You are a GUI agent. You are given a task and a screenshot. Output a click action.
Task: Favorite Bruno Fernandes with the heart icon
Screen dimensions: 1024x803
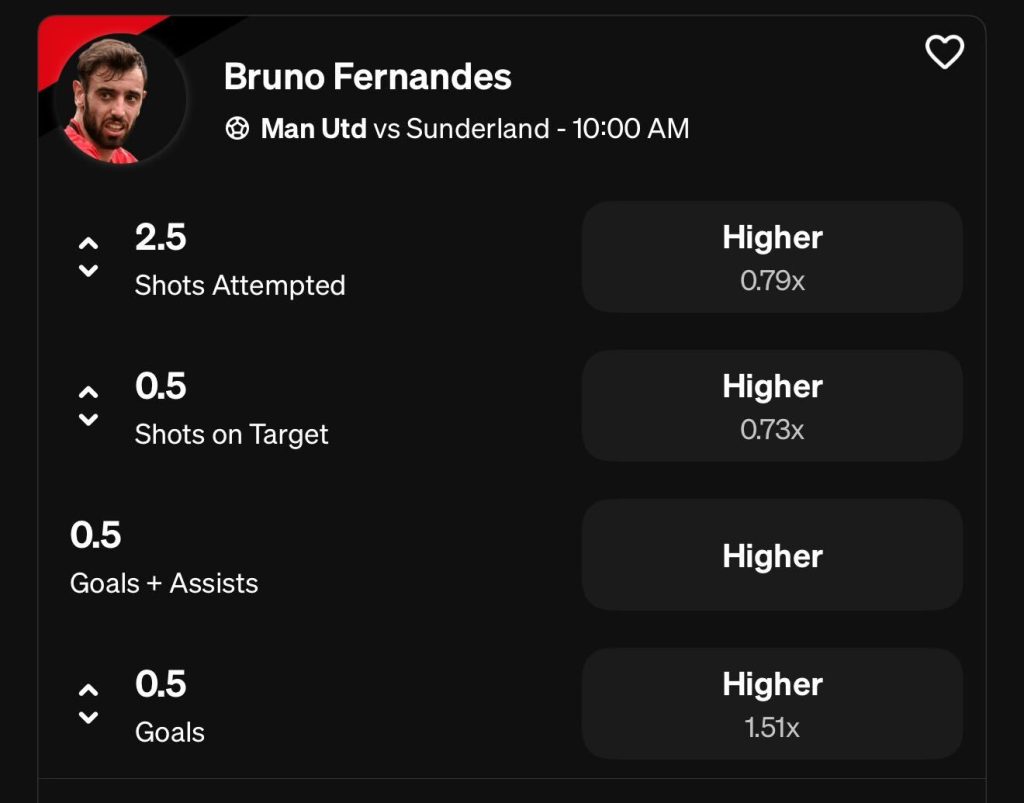[x=944, y=52]
